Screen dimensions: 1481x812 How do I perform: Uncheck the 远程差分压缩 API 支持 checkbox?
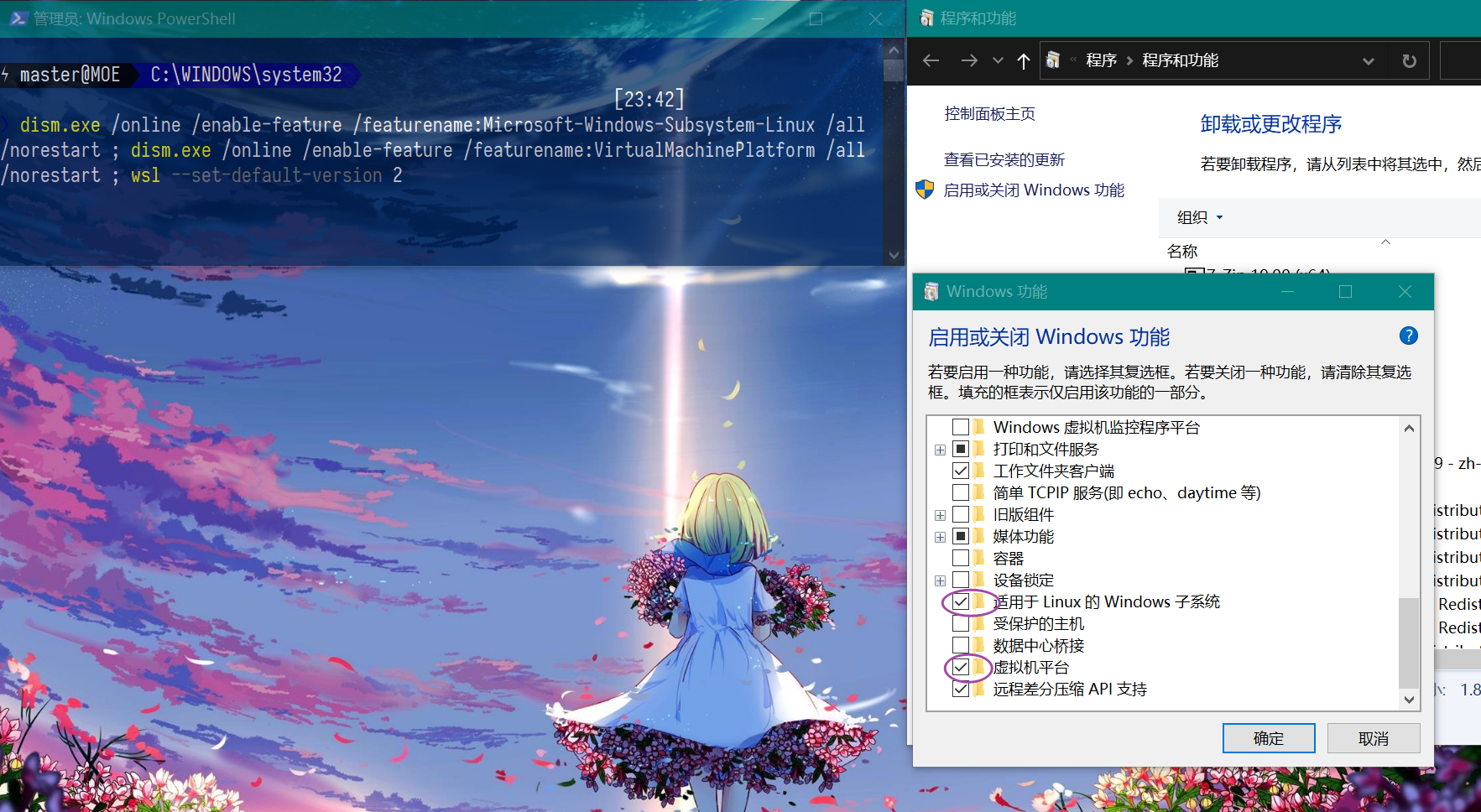(961, 689)
